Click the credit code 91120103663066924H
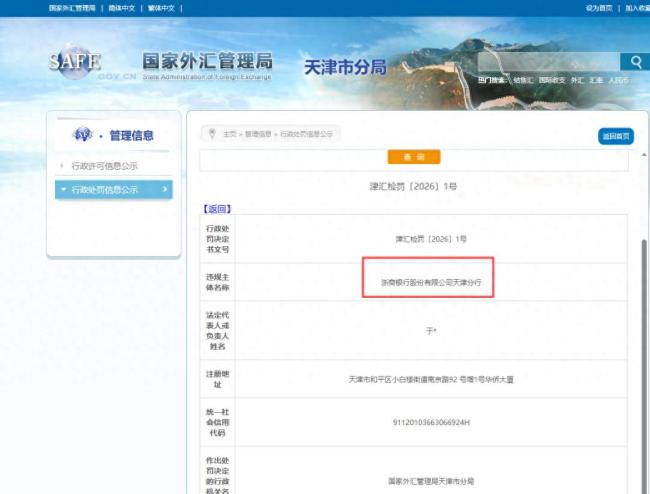This screenshot has height=494, width=650. point(431,422)
